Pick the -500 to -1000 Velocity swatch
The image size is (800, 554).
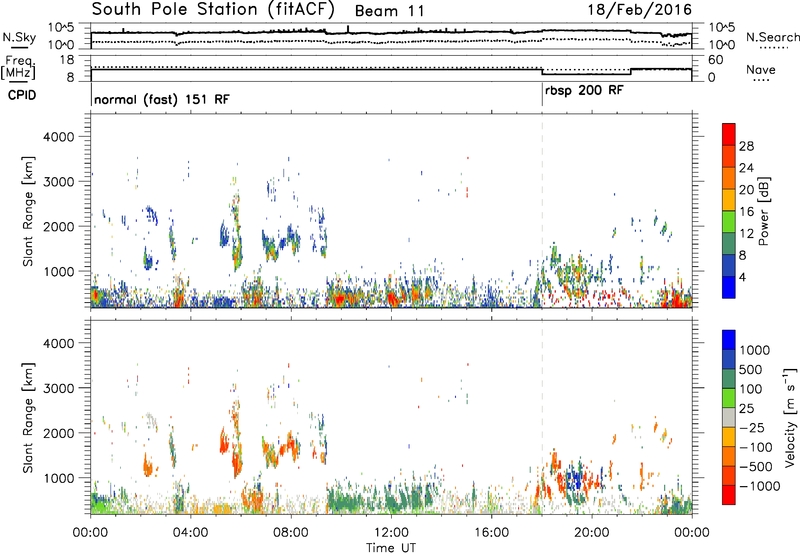729,476
